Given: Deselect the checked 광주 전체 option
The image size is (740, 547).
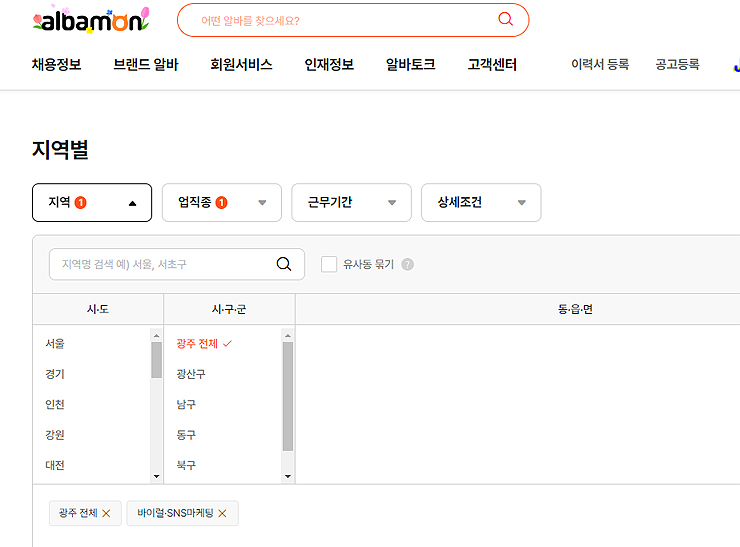Looking at the screenshot, I should tap(204, 344).
